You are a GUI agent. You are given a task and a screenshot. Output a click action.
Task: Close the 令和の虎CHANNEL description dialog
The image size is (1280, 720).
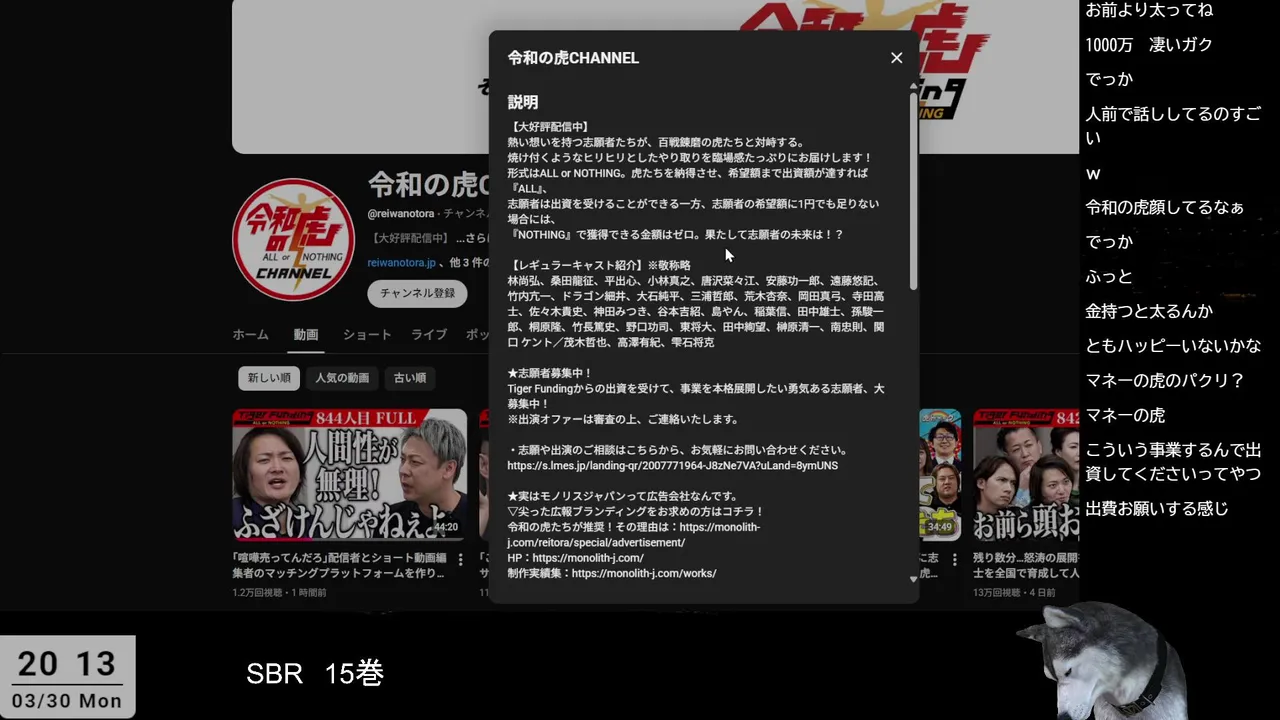(x=896, y=58)
